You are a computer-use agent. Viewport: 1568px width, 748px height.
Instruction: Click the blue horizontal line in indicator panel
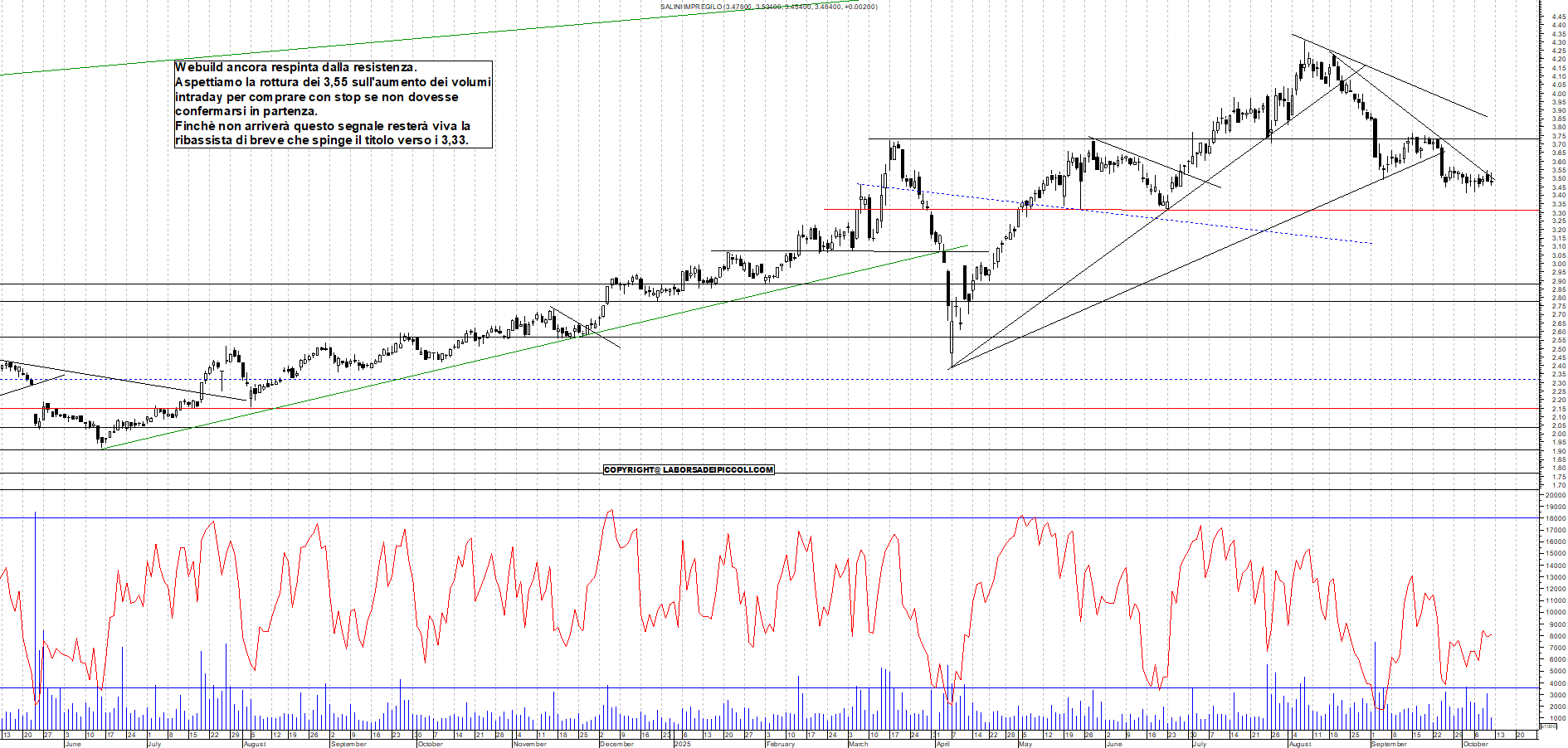747,518
